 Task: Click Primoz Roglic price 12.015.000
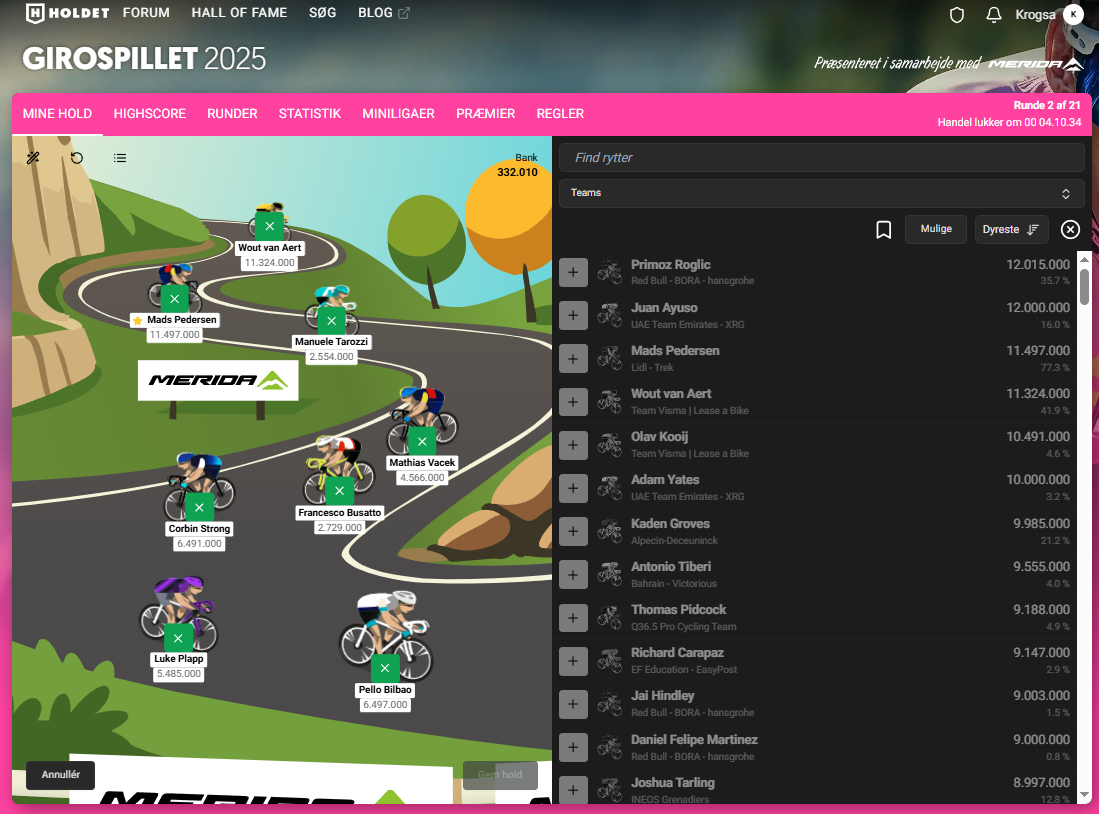[x=1038, y=264]
